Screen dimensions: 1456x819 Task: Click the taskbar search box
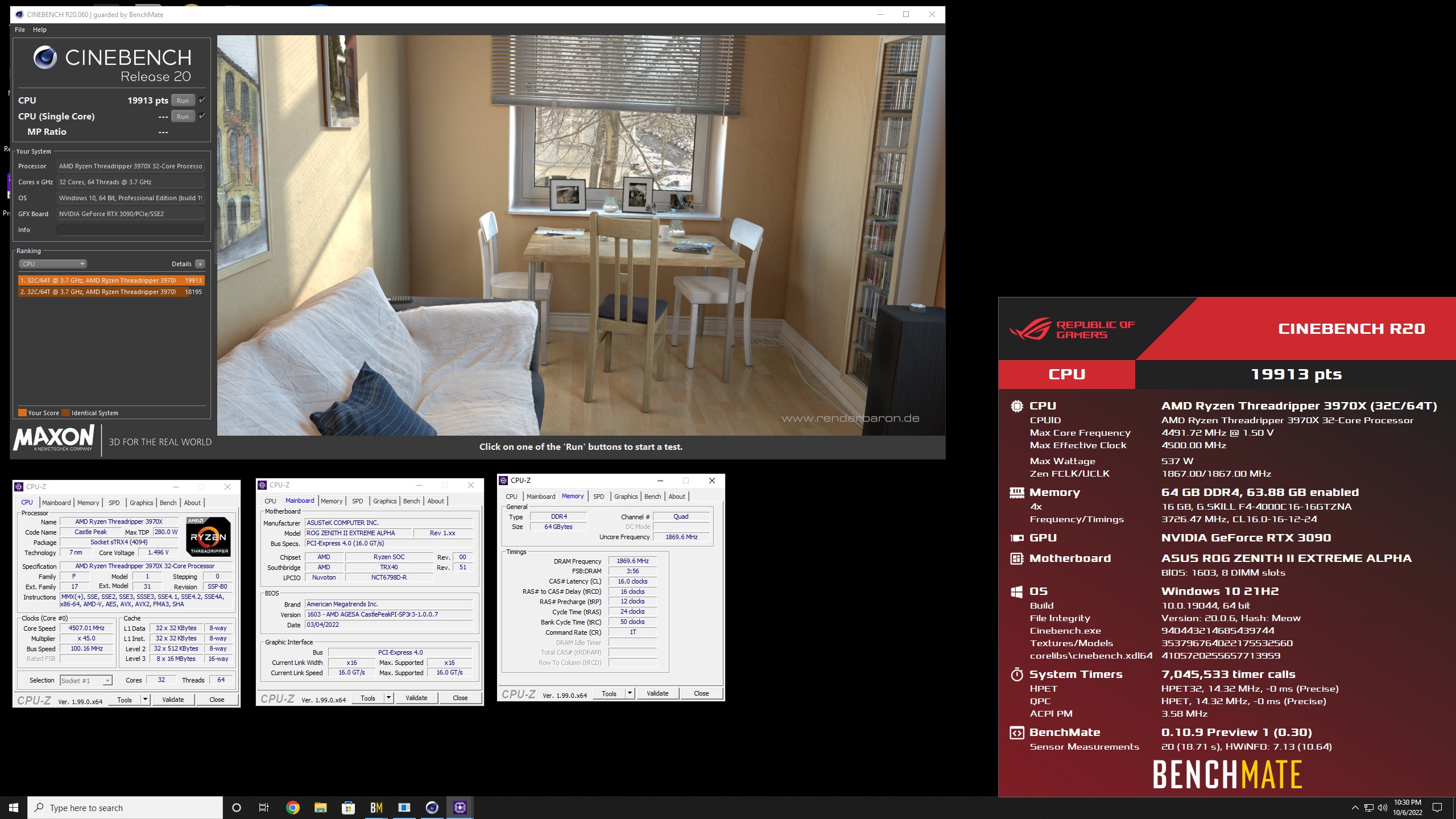125,808
